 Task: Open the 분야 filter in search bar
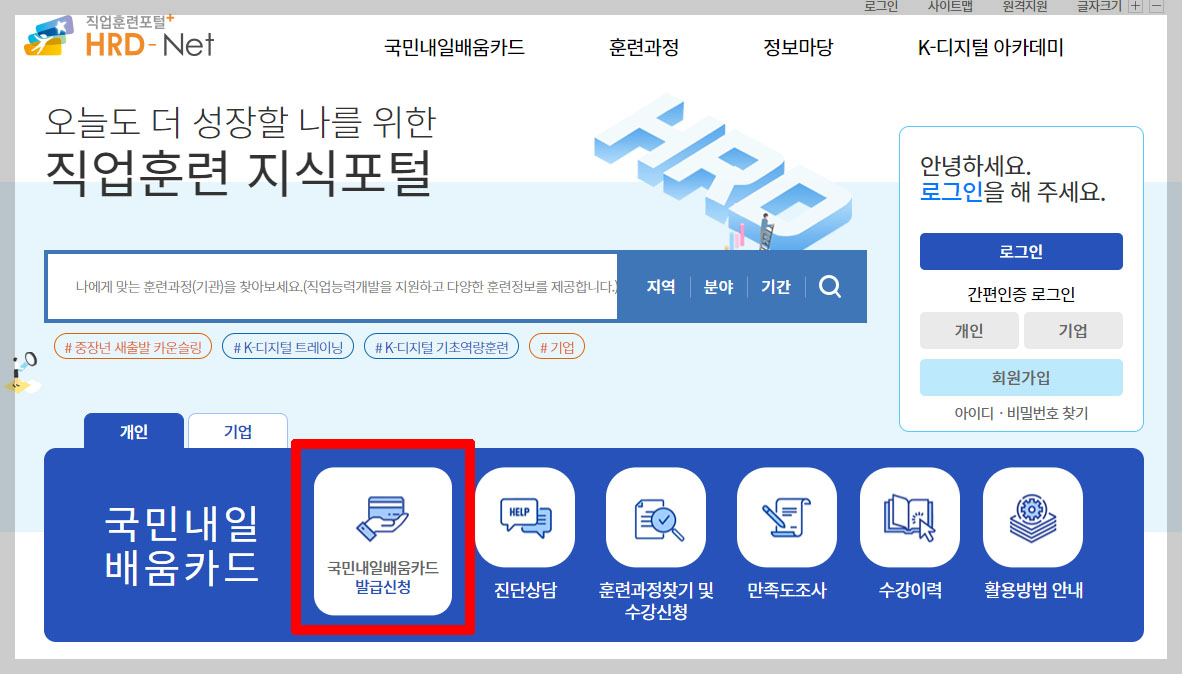pyautogui.click(x=718, y=286)
